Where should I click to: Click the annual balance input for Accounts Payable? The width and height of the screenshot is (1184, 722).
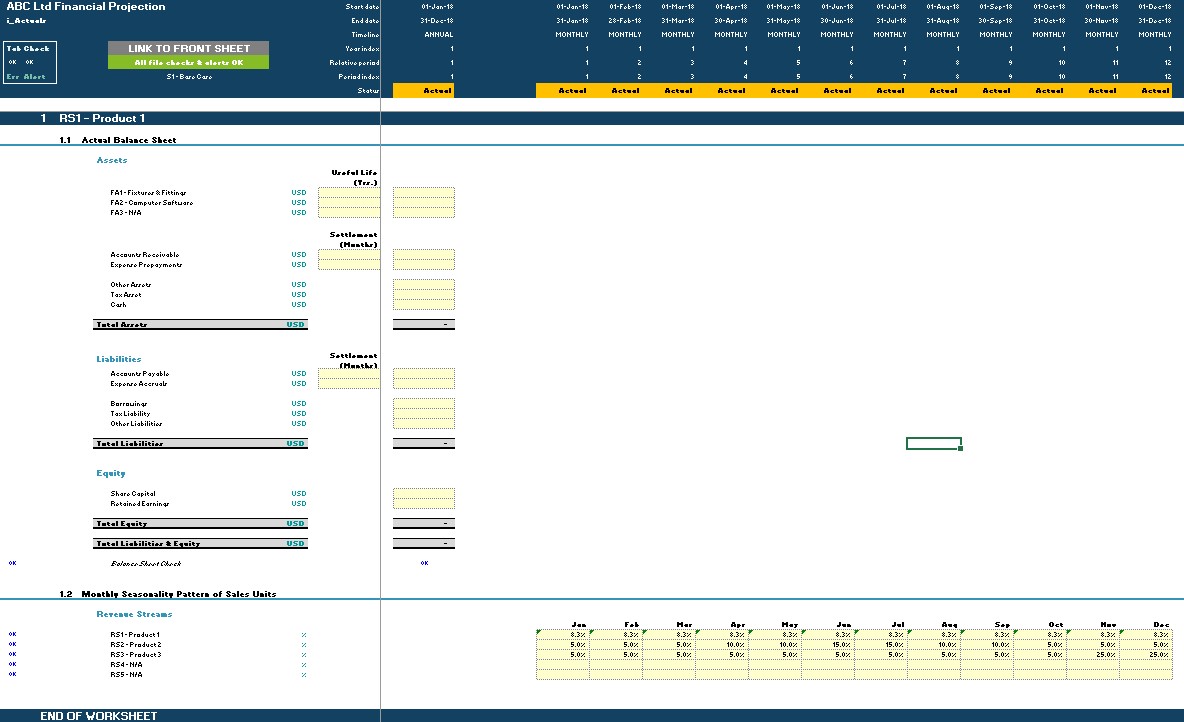tap(424, 374)
